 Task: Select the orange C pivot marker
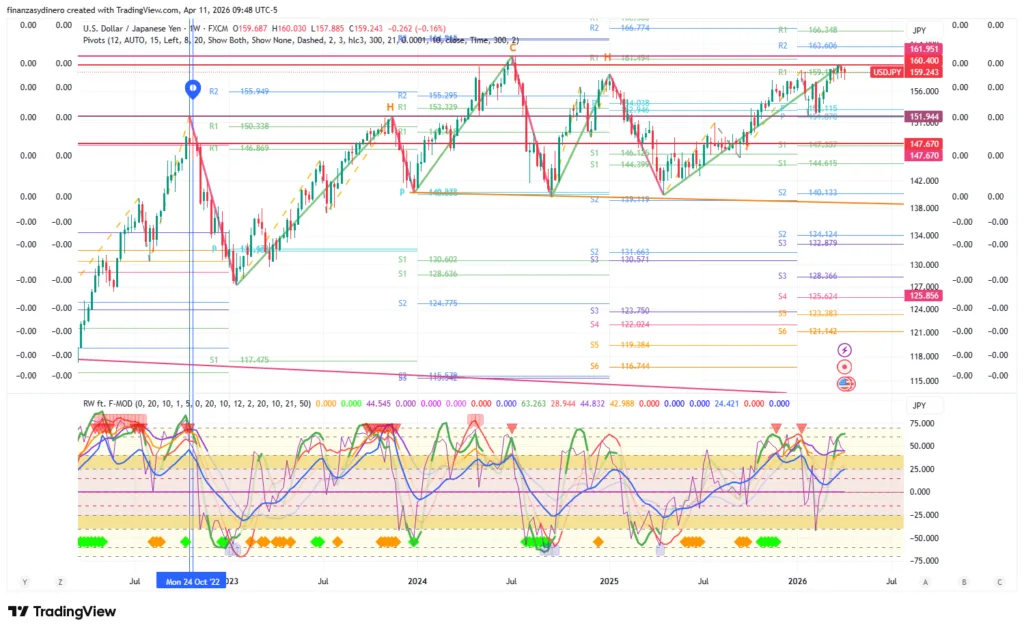click(513, 47)
